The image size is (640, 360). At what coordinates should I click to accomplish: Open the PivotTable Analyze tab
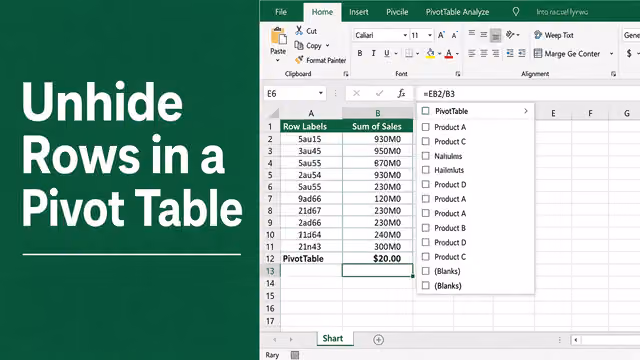click(457, 12)
